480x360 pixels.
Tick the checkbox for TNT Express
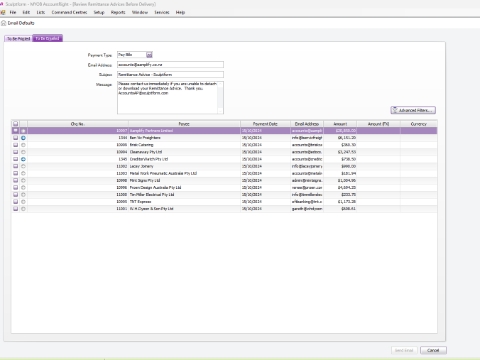pos(16,202)
